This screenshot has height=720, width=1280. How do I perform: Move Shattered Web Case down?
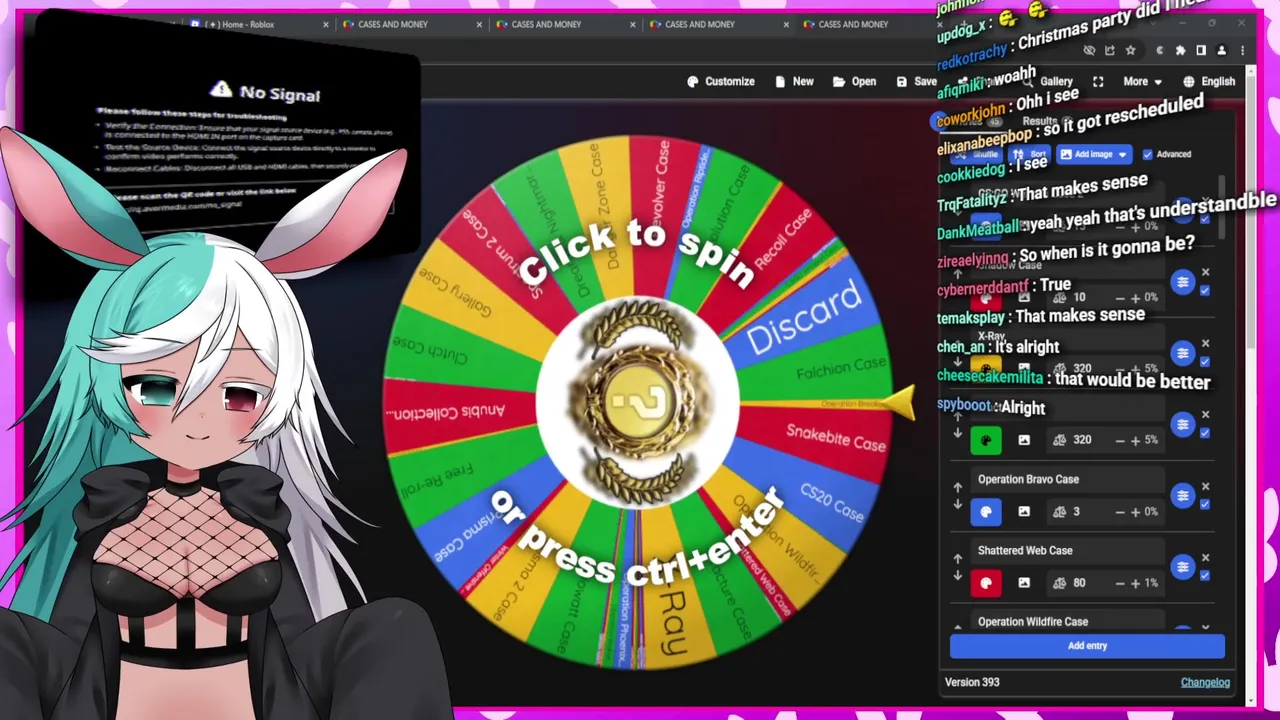coord(957,576)
